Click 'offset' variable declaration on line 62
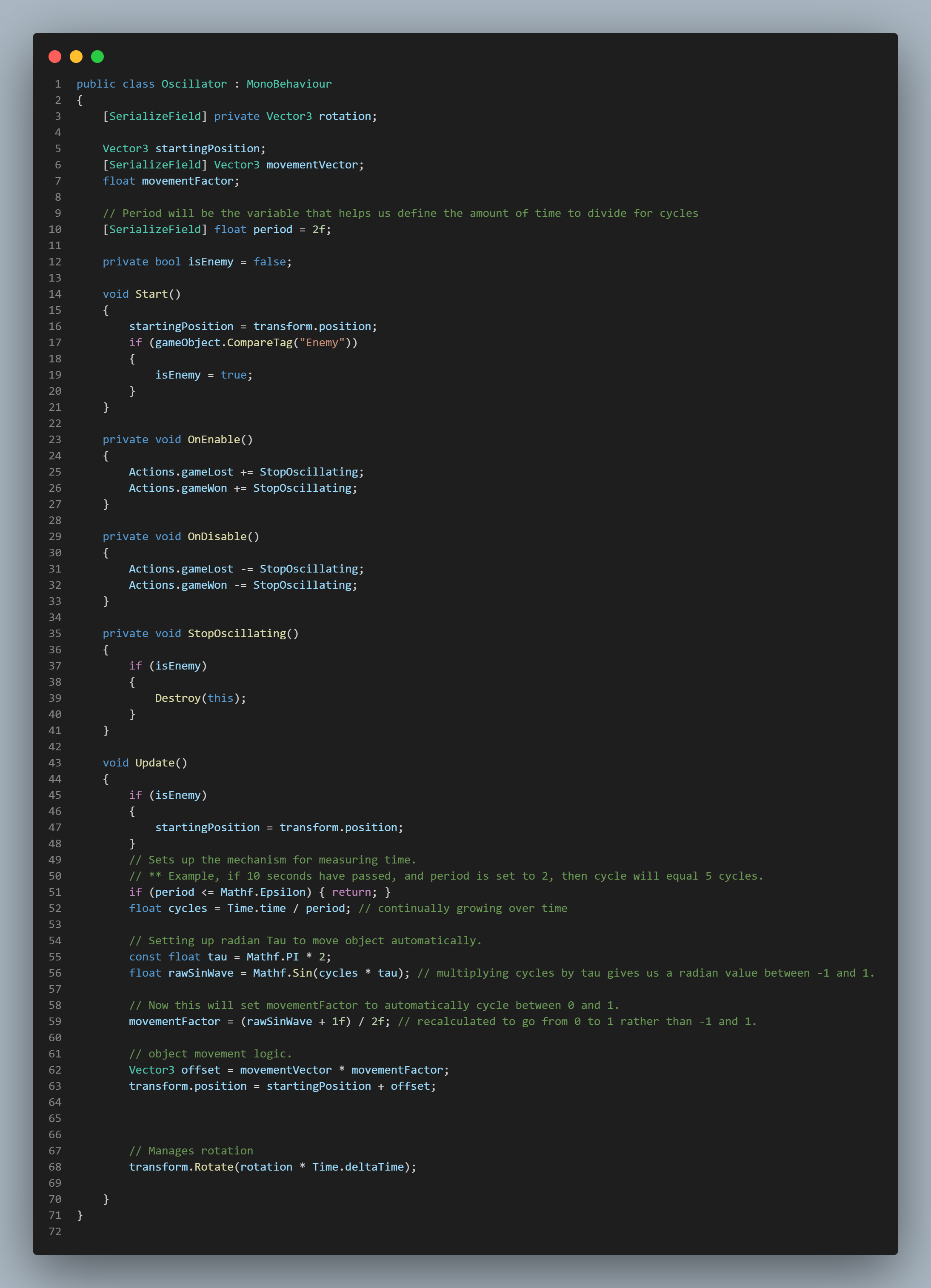 pyautogui.click(x=200, y=1070)
